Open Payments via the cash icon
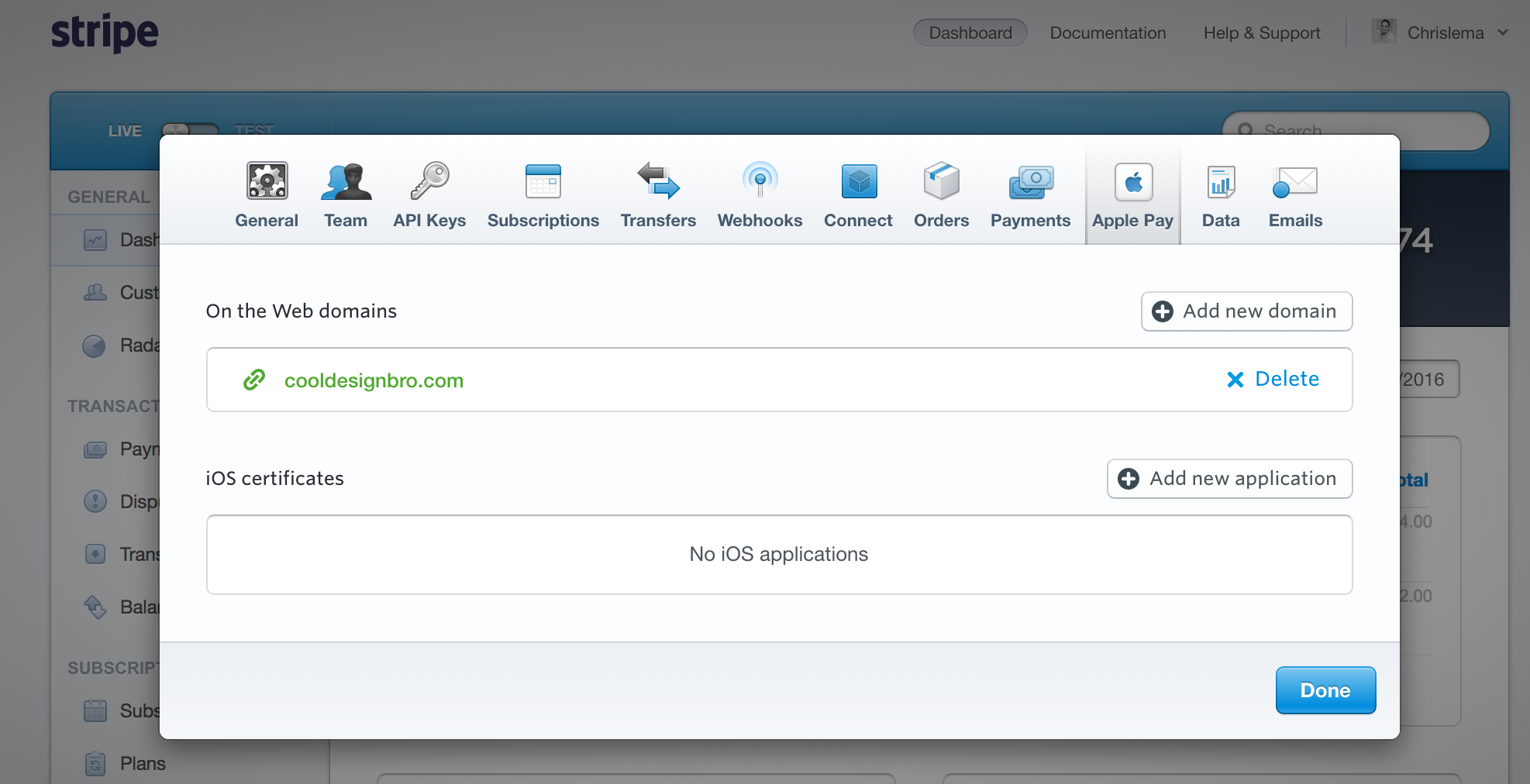This screenshot has height=784, width=1530. (1030, 181)
